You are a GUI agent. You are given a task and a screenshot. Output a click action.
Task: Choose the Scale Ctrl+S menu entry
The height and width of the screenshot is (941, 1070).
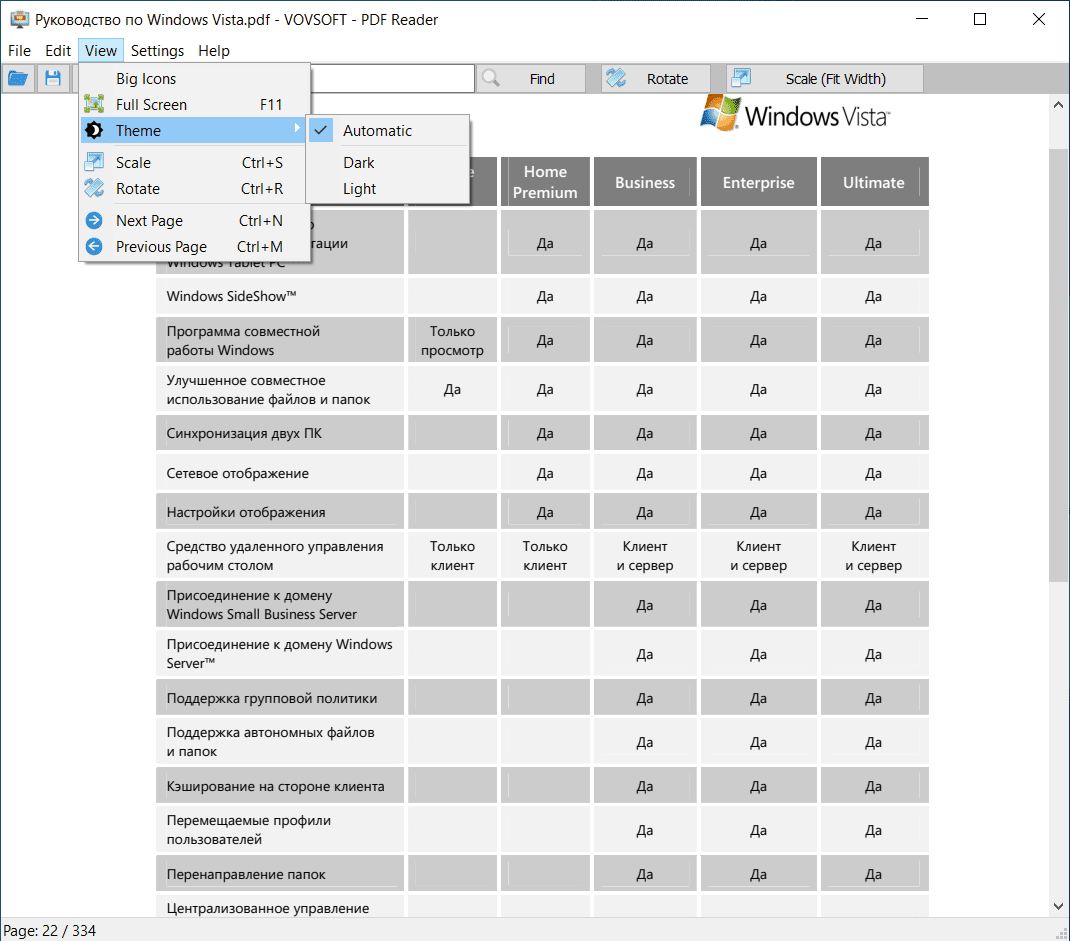point(194,162)
